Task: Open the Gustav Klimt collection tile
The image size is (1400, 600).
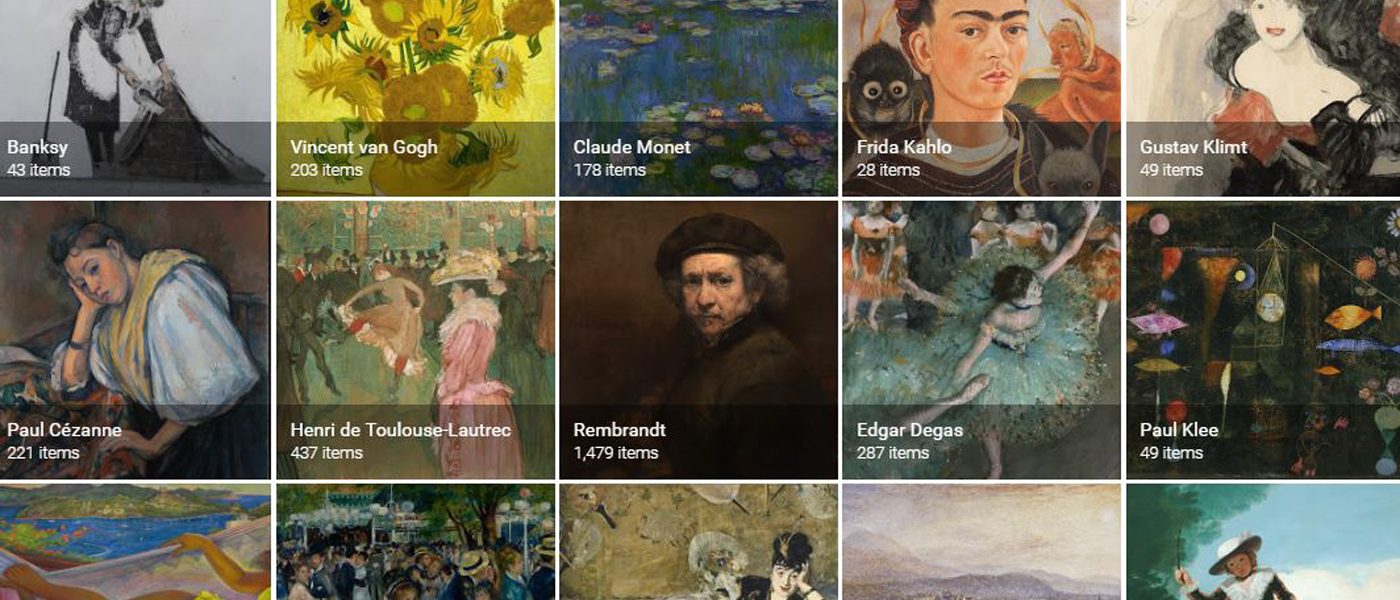Action: pos(1263,97)
